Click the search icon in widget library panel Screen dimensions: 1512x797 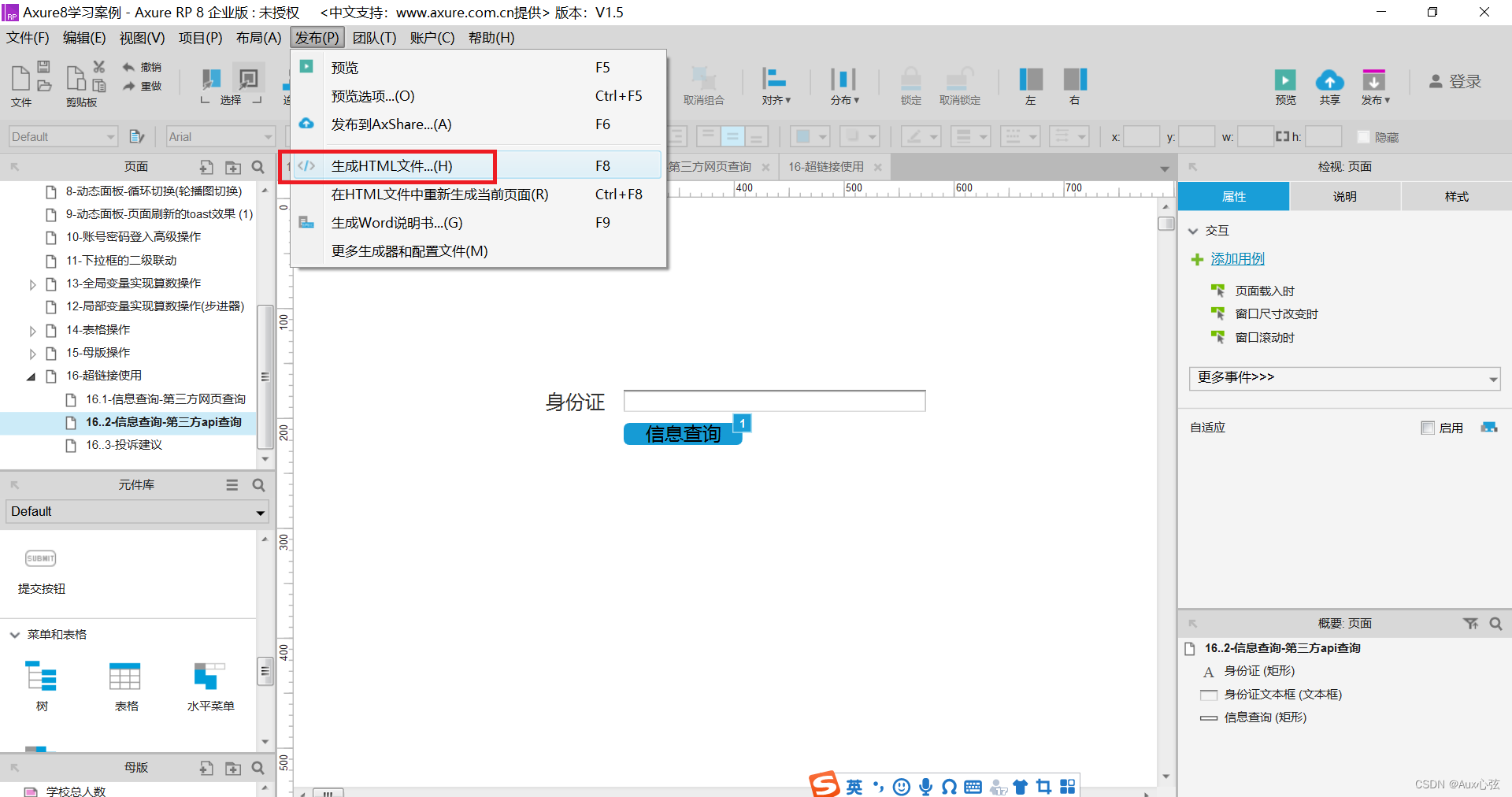[258, 485]
